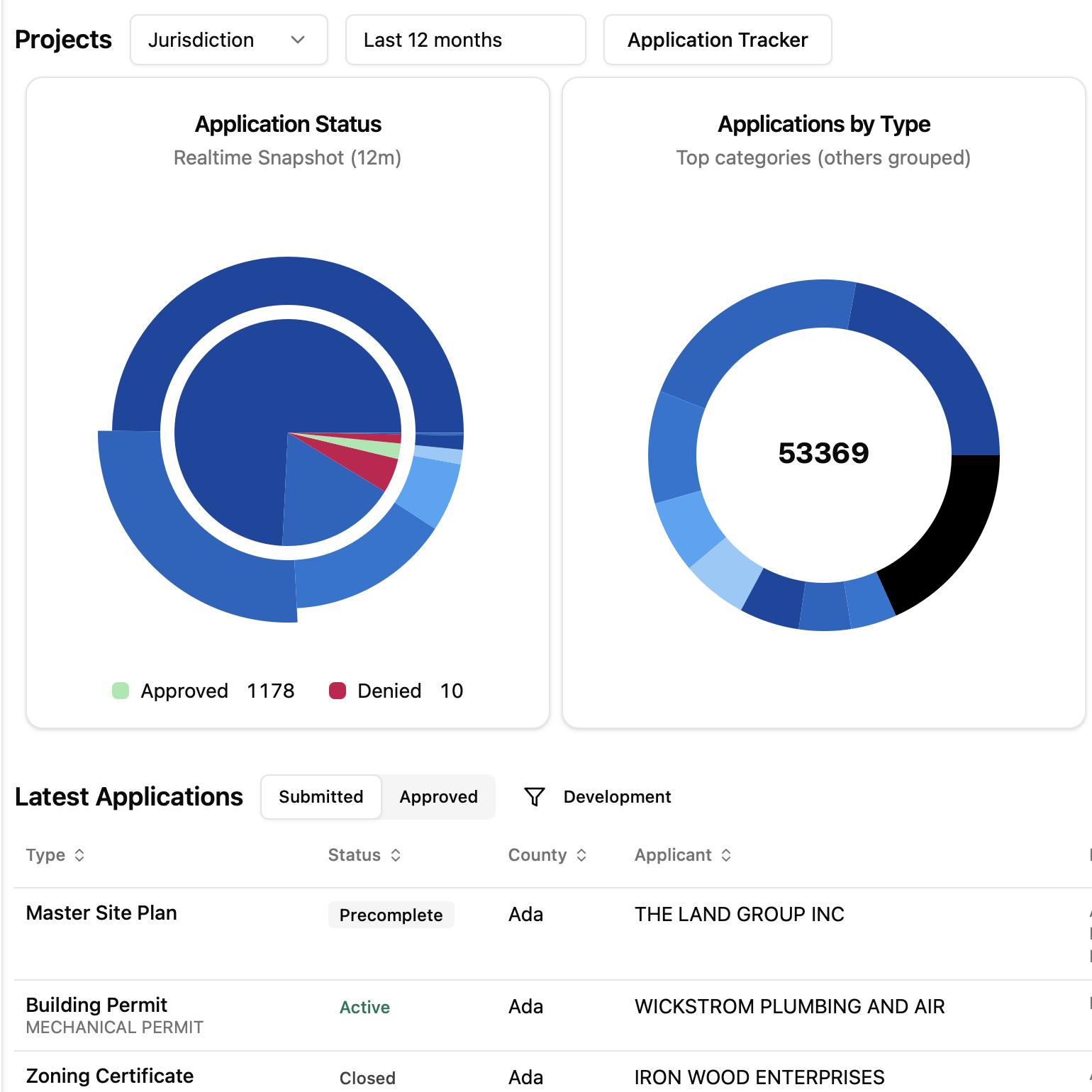Click the Development filter funnel icon
The width and height of the screenshot is (1092, 1092).
pos(534,796)
